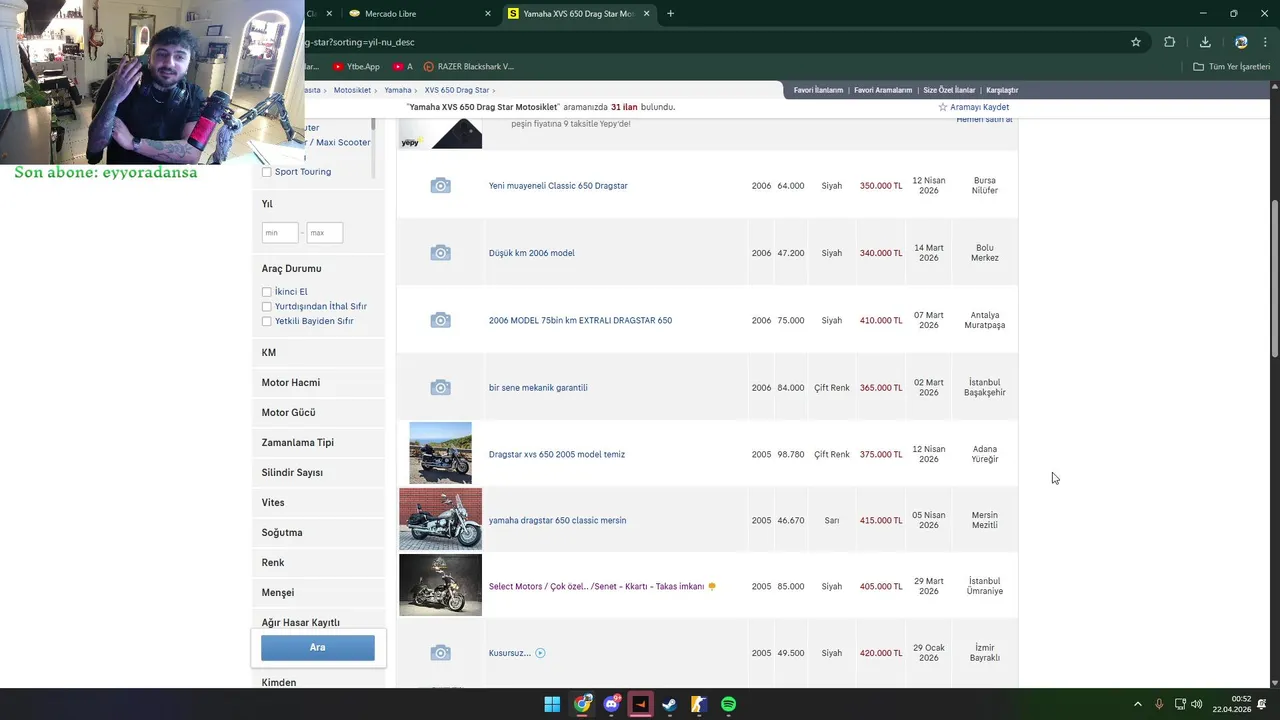The height and width of the screenshot is (720, 1280).
Task: Bookmark this page with the star icon
Action: pyautogui.click(x=1136, y=42)
